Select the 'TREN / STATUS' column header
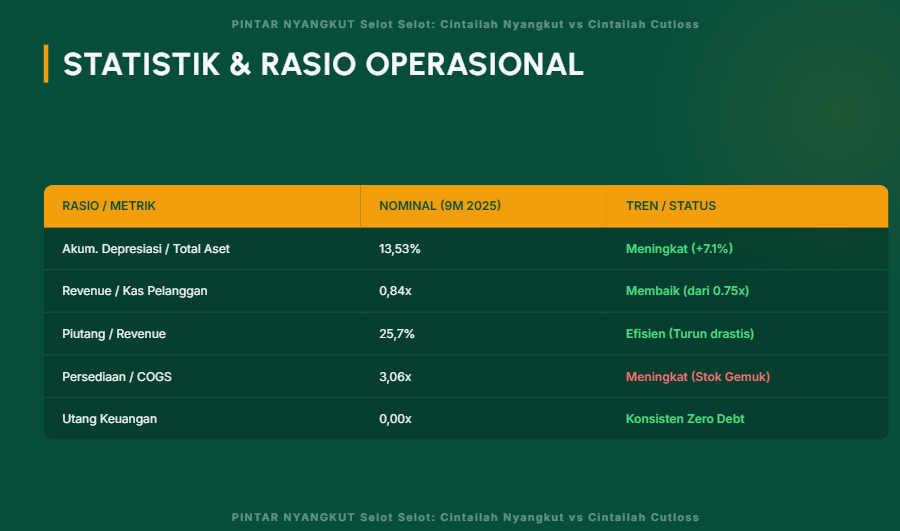The height and width of the screenshot is (531, 900). coord(671,206)
